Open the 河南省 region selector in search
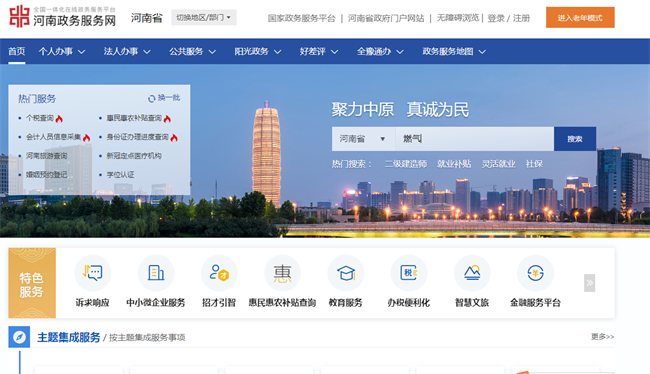 363,139
